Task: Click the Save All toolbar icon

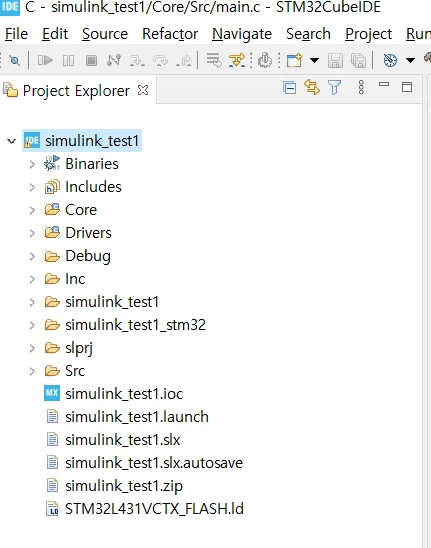Action: click(x=358, y=61)
